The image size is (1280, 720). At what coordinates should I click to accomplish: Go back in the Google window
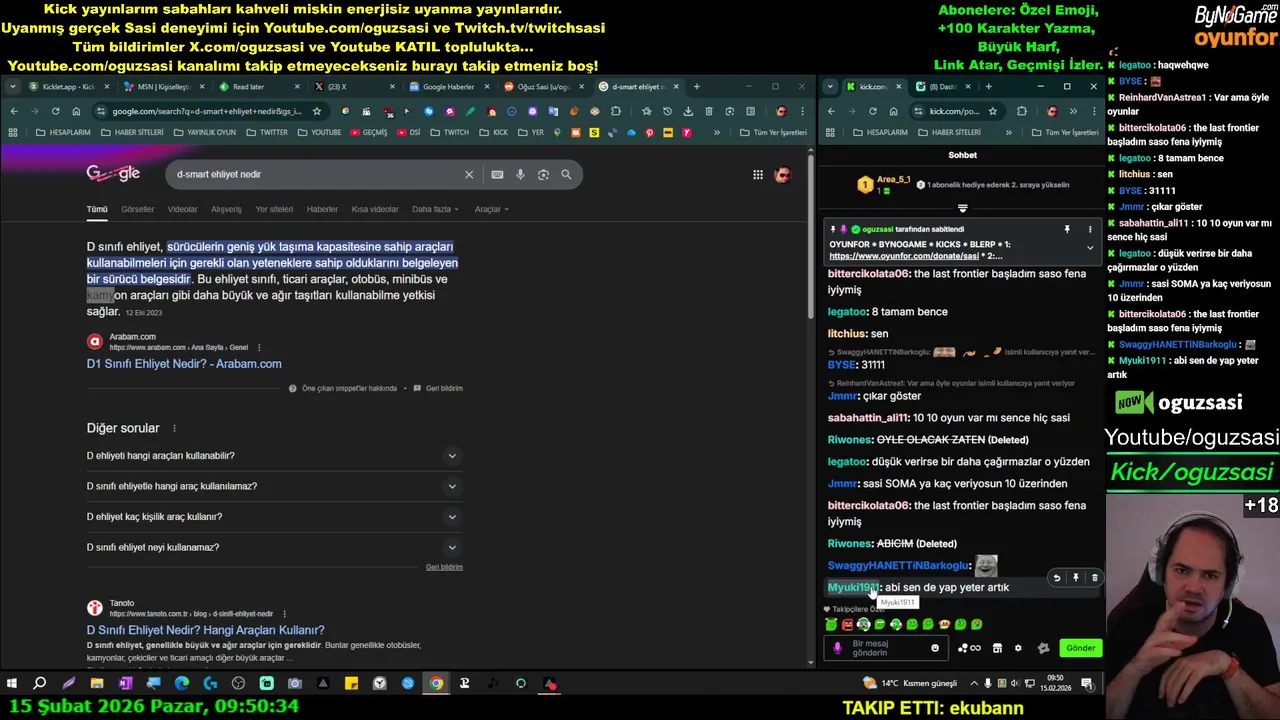coord(14,111)
